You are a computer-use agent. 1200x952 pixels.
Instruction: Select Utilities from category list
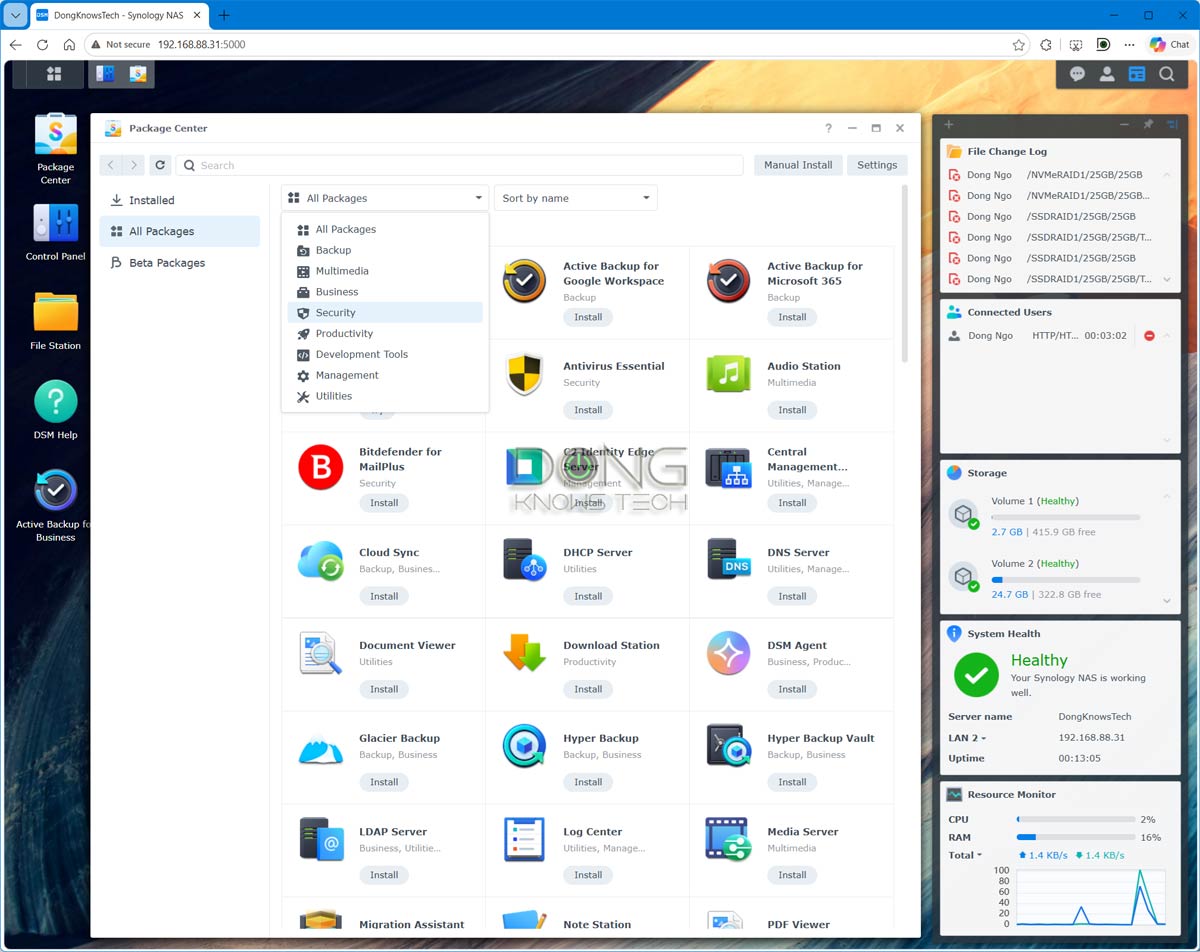385,396
